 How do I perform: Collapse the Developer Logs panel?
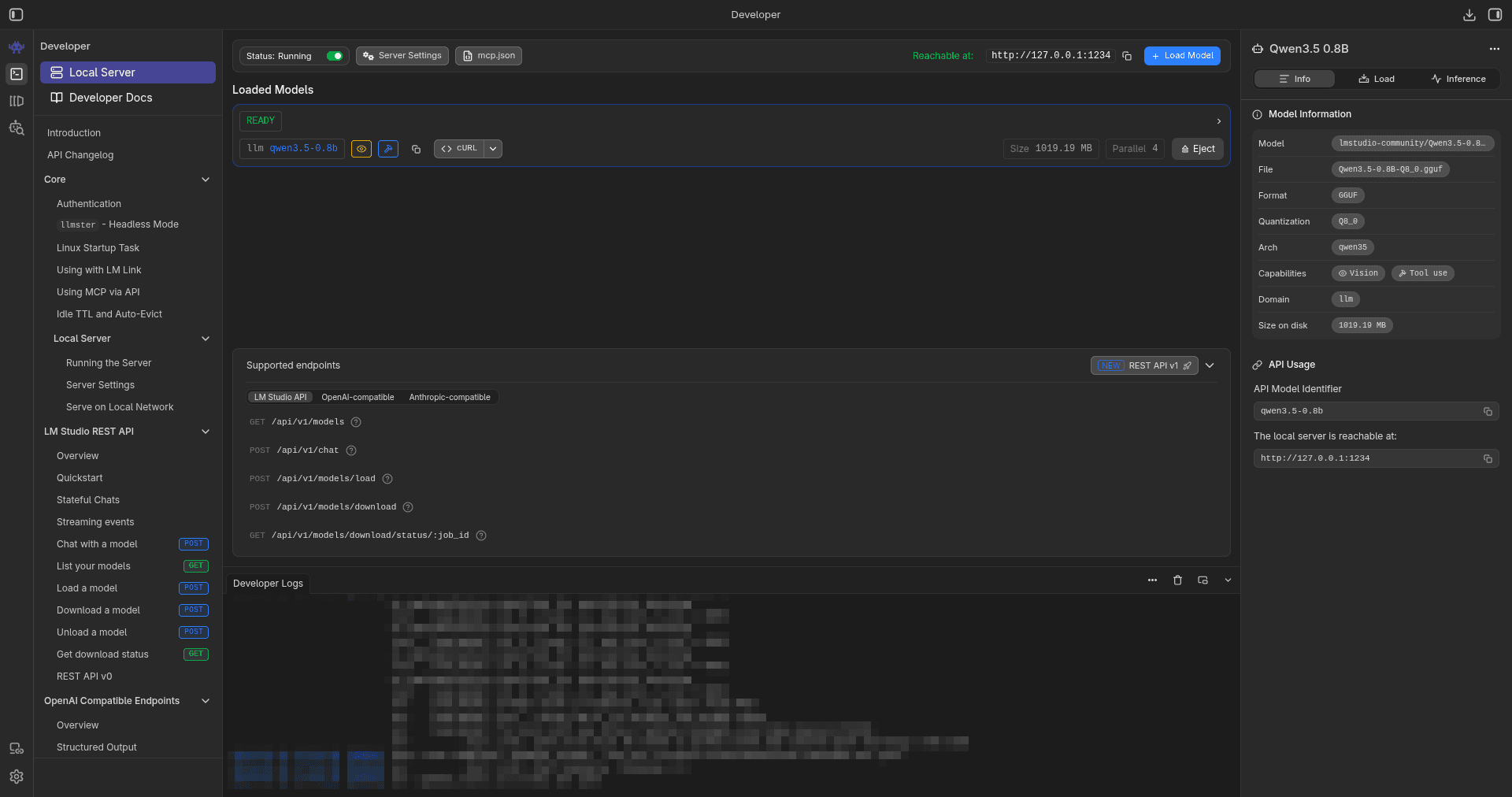[x=1228, y=580]
